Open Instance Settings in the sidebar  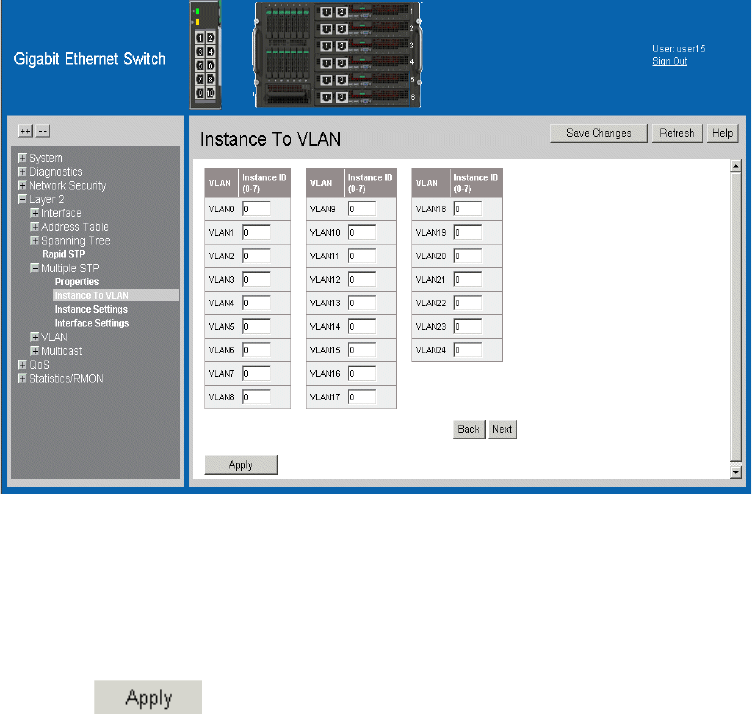[x=91, y=310]
